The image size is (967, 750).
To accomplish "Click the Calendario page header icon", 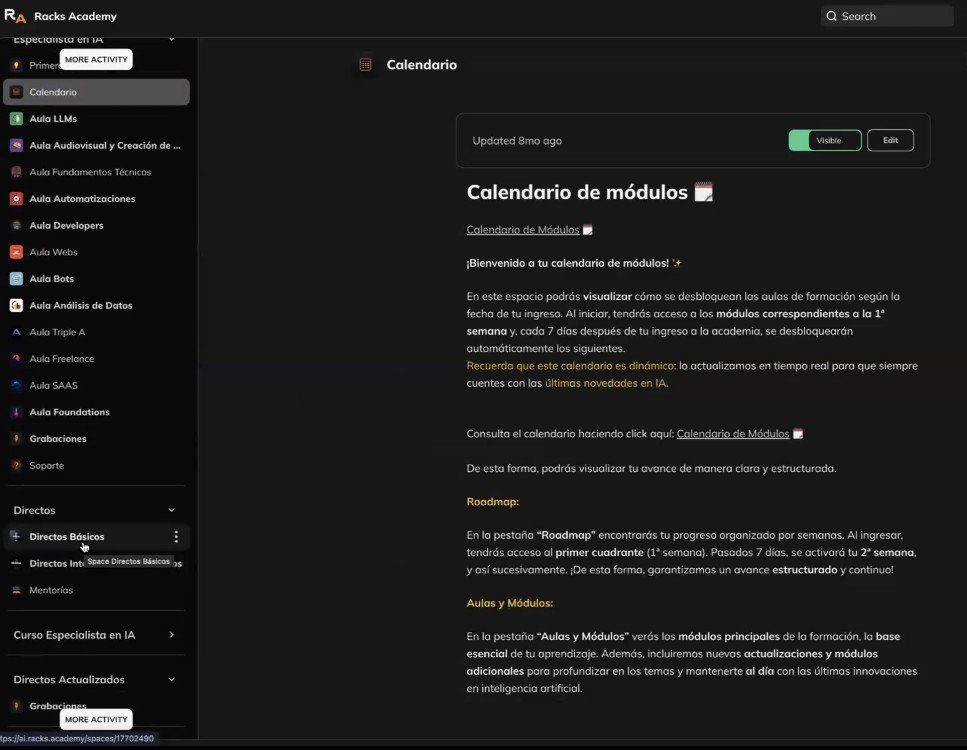I will [365, 65].
